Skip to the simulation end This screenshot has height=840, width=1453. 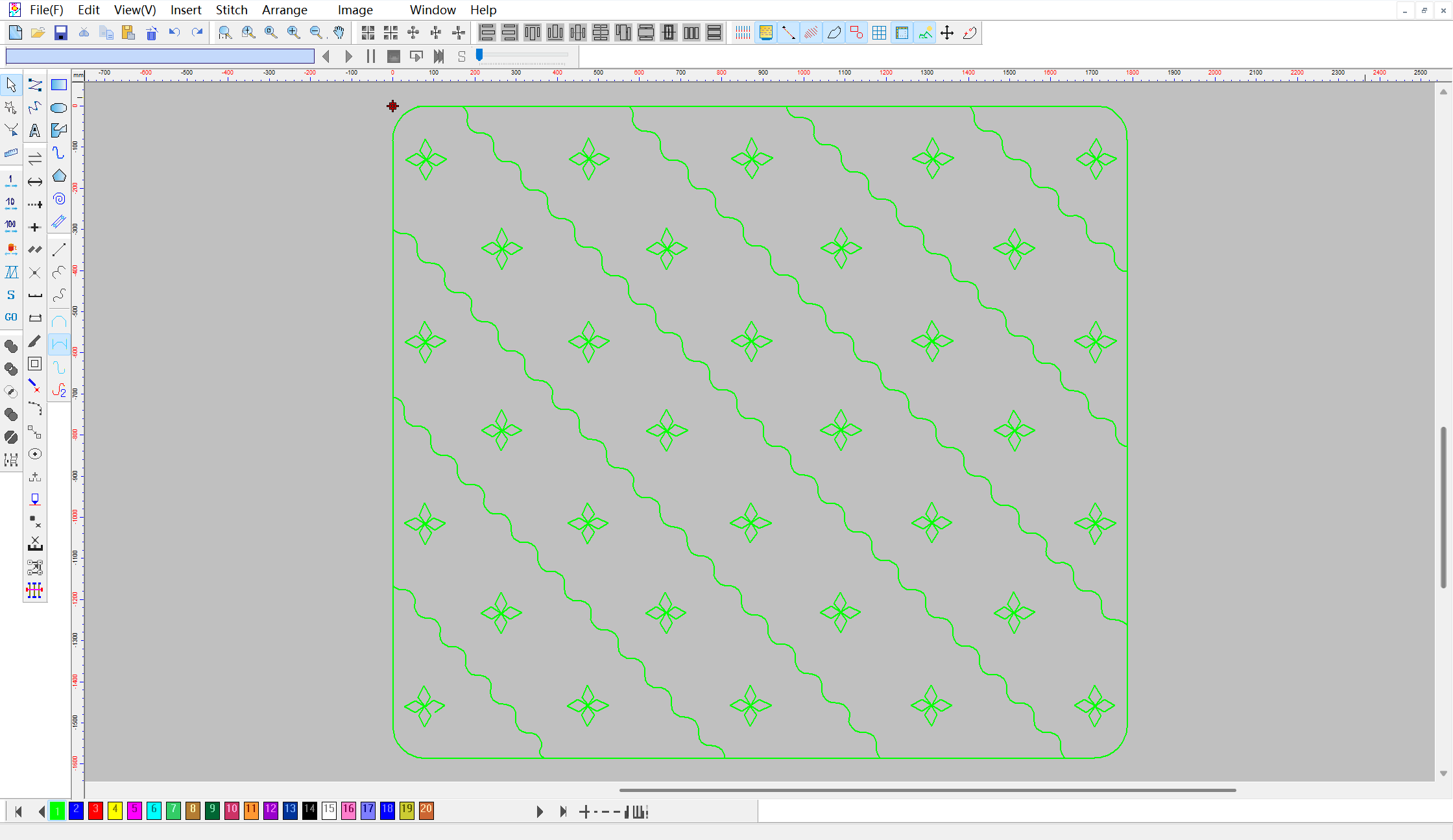pos(439,56)
